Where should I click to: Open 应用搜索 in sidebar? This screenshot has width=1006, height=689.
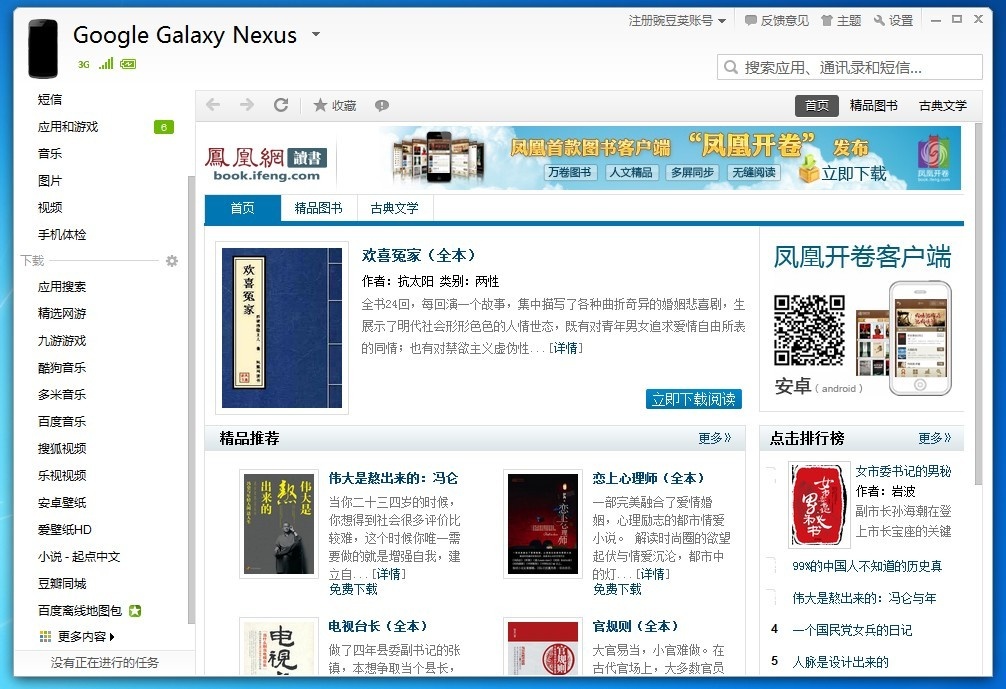[x=62, y=287]
